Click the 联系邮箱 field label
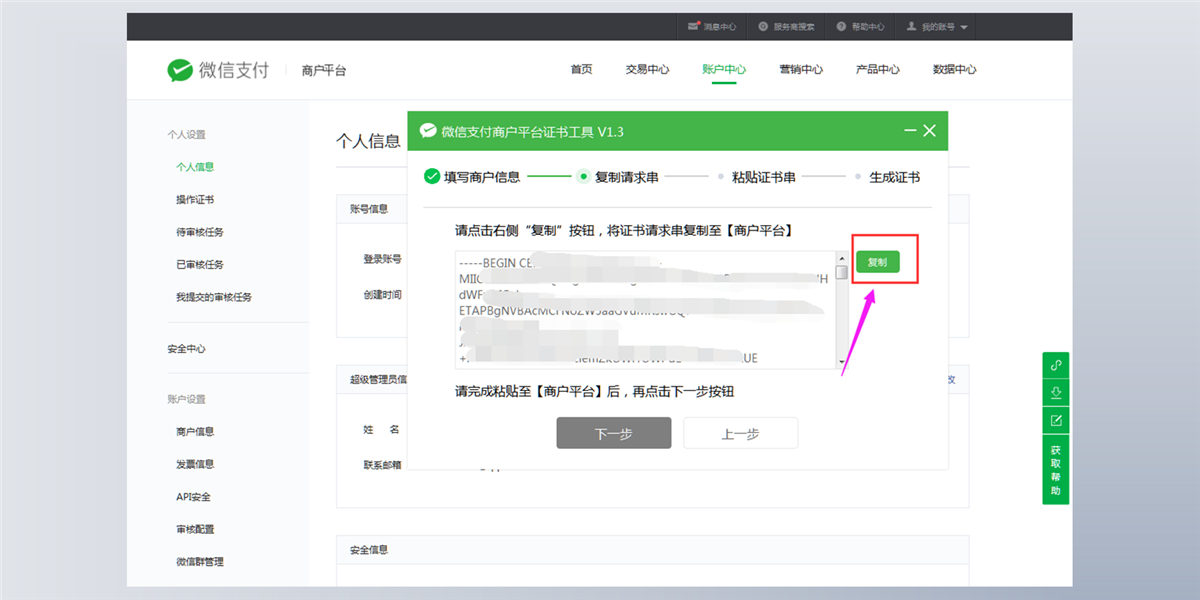 382,465
